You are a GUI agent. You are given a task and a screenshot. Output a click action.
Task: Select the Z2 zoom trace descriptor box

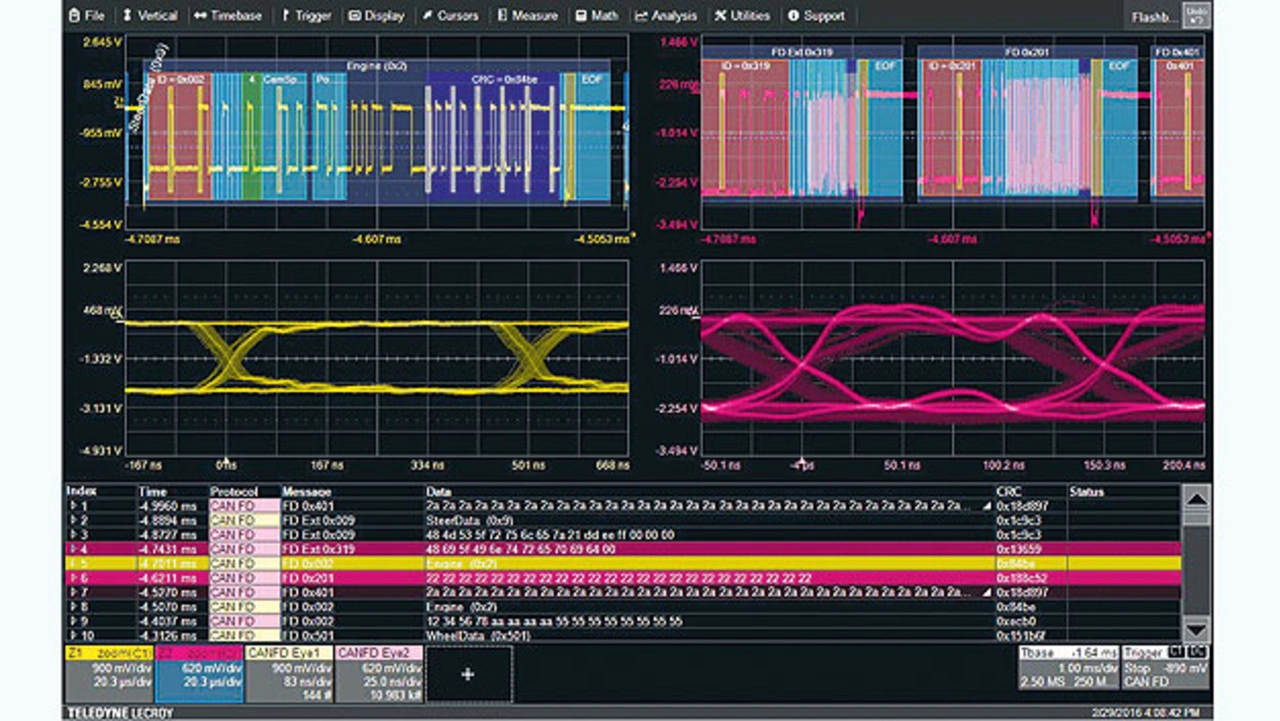198,673
